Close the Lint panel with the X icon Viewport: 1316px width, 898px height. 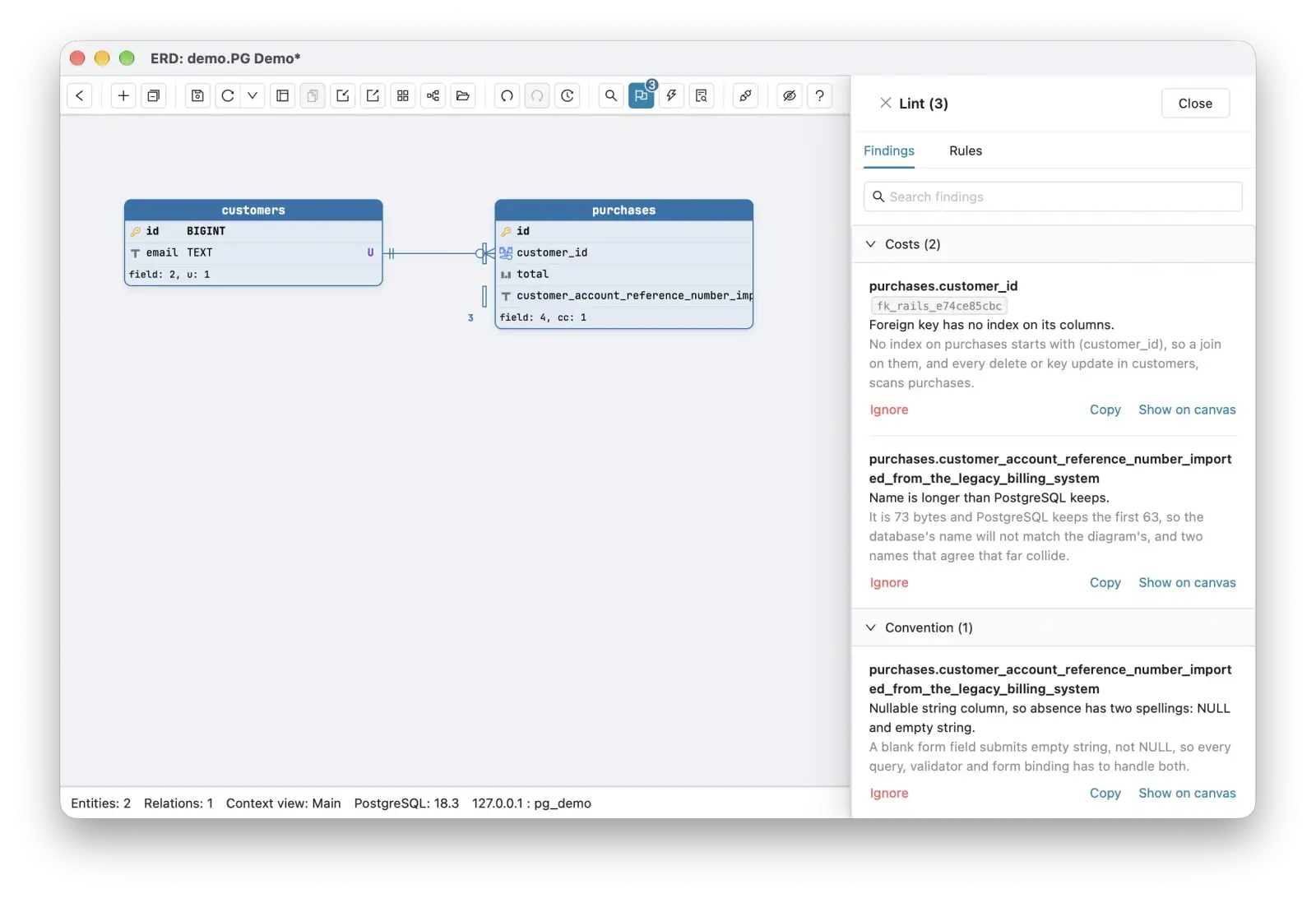885,103
